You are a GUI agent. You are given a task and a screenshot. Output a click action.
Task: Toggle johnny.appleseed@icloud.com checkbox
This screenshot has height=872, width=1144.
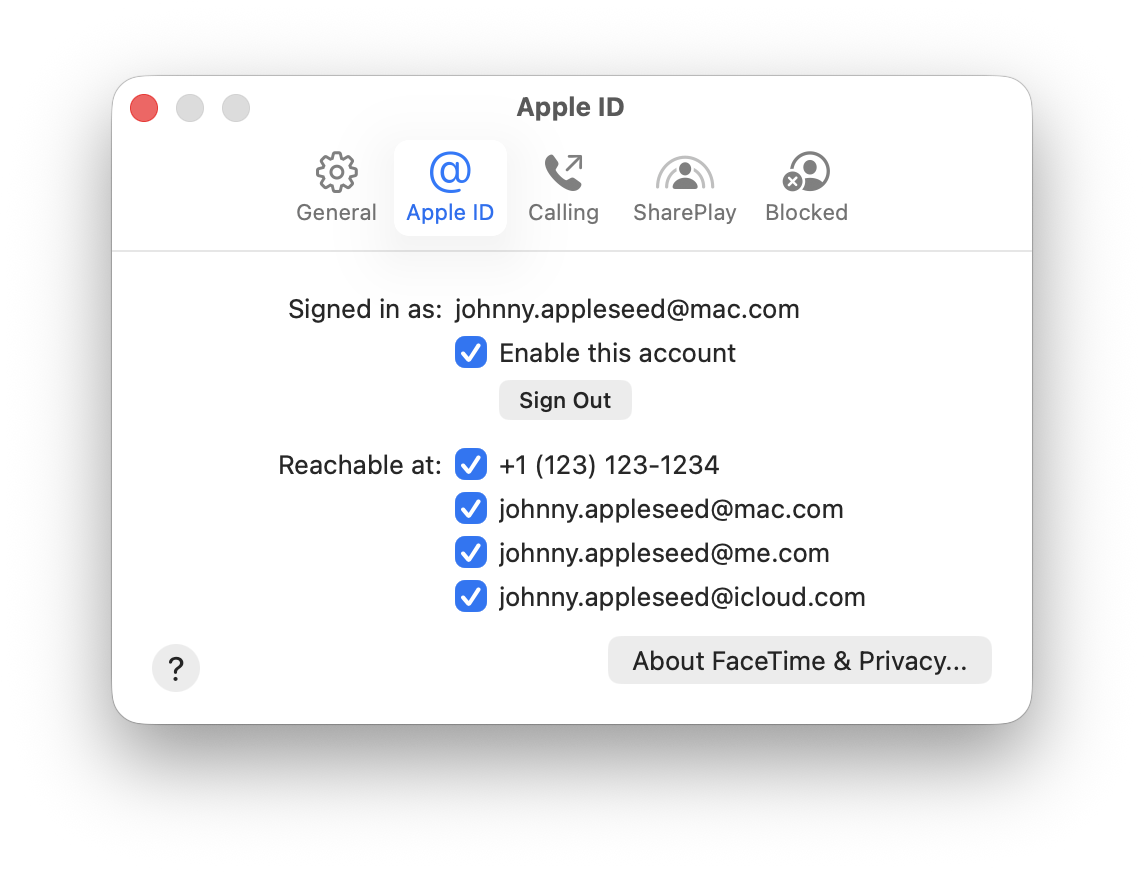click(x=471, y=596)
